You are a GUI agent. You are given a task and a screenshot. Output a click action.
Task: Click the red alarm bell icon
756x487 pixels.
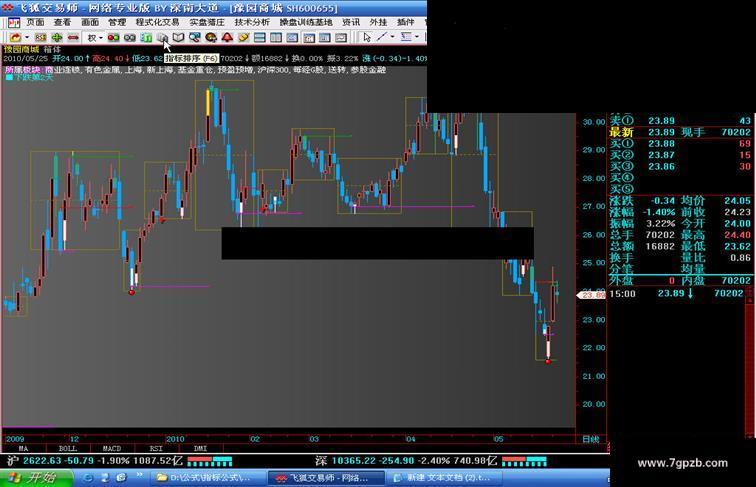click(227, 37)
